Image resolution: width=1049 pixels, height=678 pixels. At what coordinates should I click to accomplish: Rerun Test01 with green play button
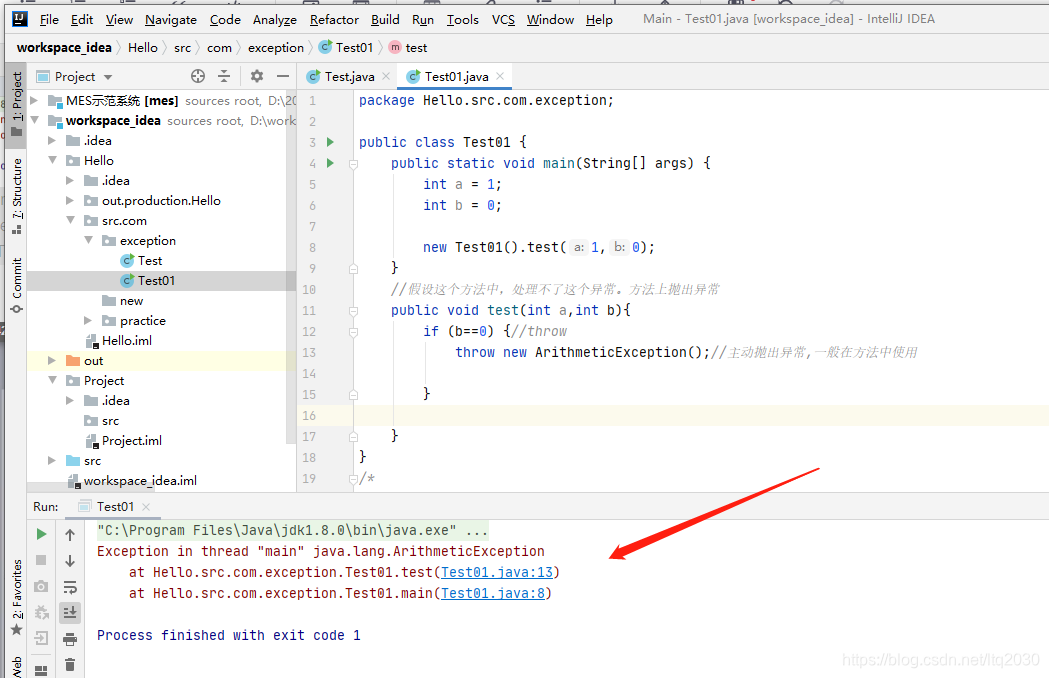pyautogui.click(x=41, y=534)
